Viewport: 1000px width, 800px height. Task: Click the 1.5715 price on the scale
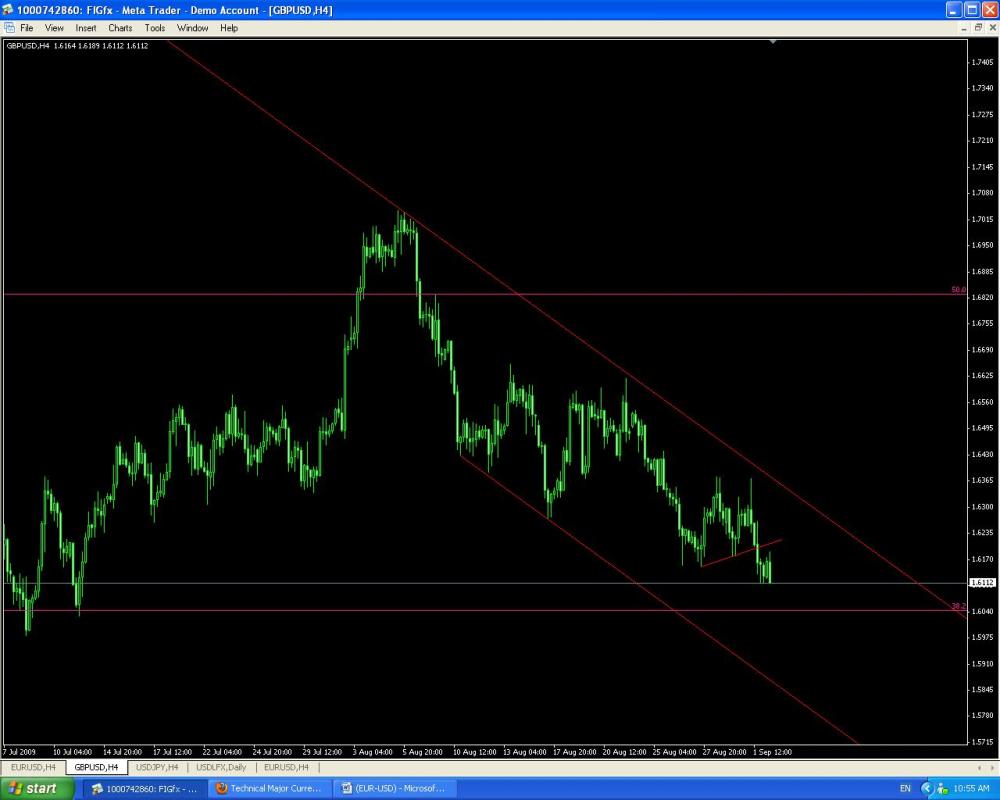(x=982, y=742)
